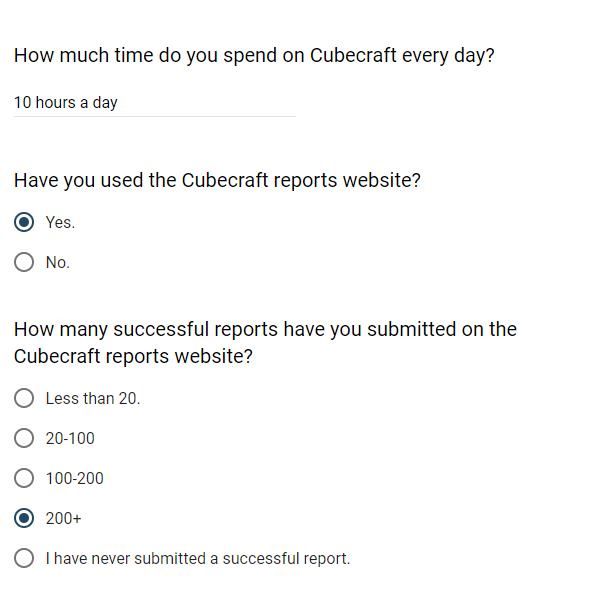This screenshot has height=602, width=599.
Task: Click the selected "200+" radio circle
Action: coord(24,518)
